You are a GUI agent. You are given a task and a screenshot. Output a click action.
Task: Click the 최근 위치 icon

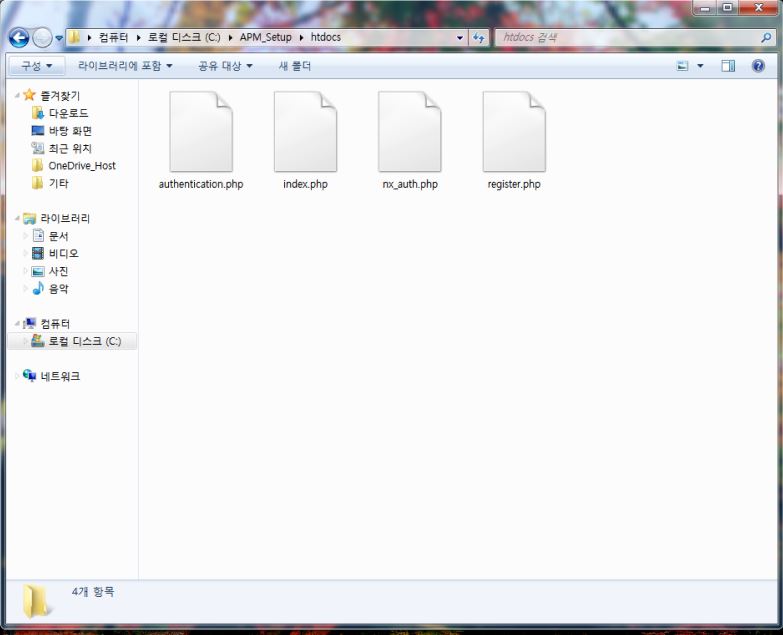[38, 148]
